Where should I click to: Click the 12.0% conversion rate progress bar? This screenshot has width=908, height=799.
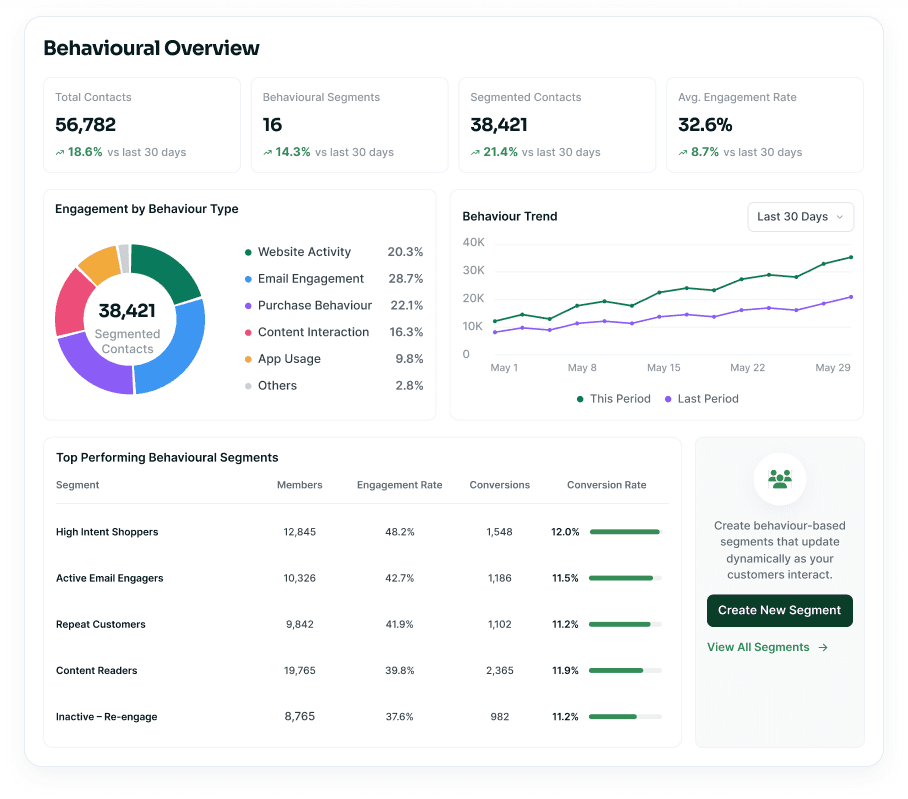click(x=625, y=532)
